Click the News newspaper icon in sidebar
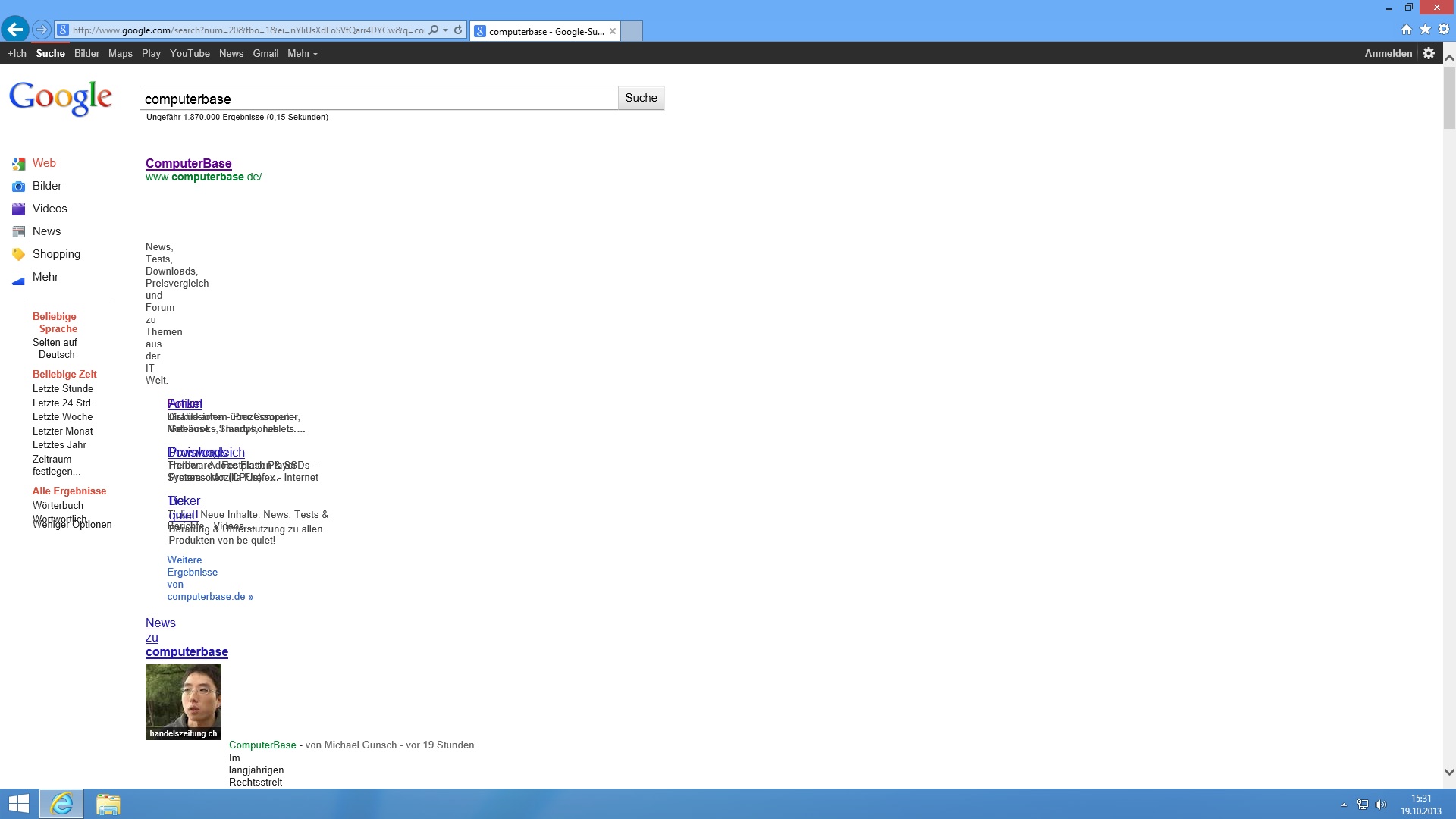 point(19,232)
